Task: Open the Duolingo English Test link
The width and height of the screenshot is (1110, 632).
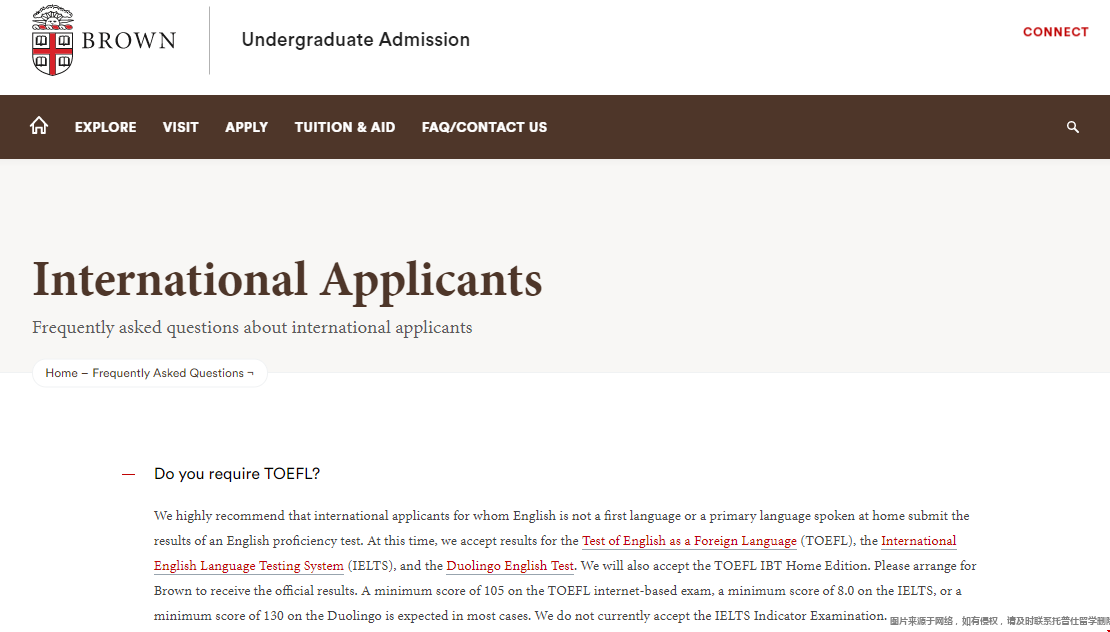Action: (510, 565)
